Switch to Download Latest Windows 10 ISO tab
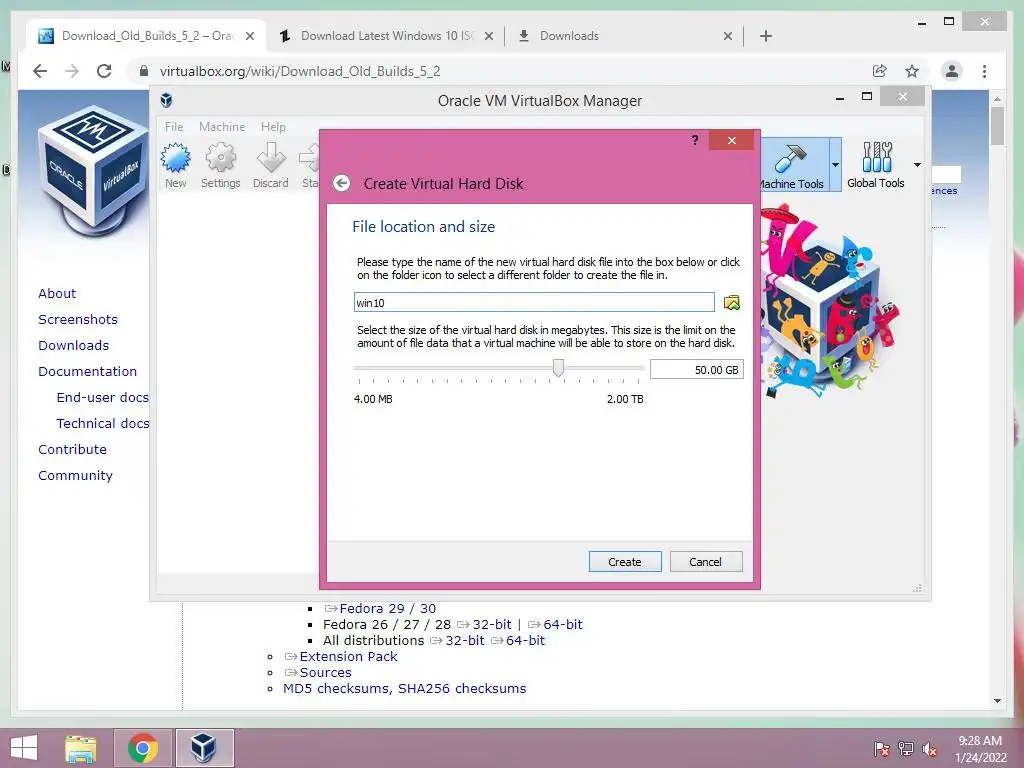The height and width of the screenshot is (768, 1024). click(x=386, y=36)
